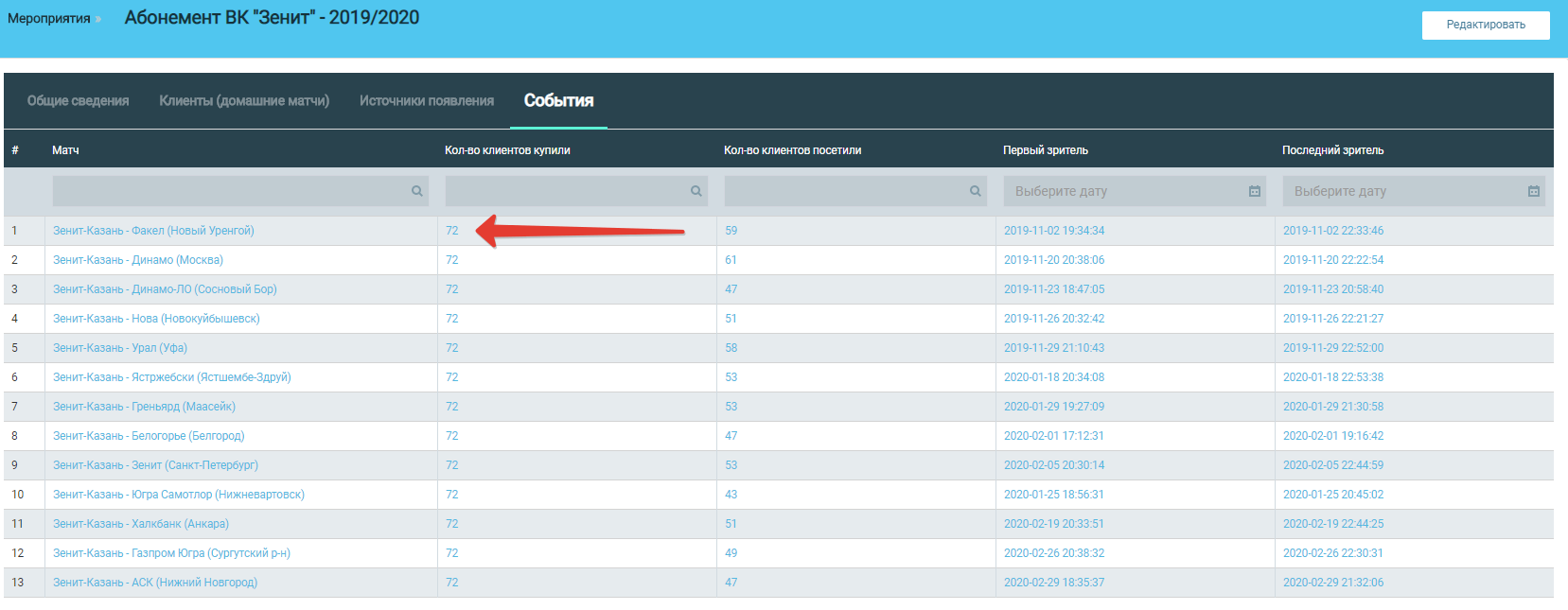Click search icon in Кол-во клиентов купили filter
This screenshot has width=1568, height=610.
click(696, 191)
